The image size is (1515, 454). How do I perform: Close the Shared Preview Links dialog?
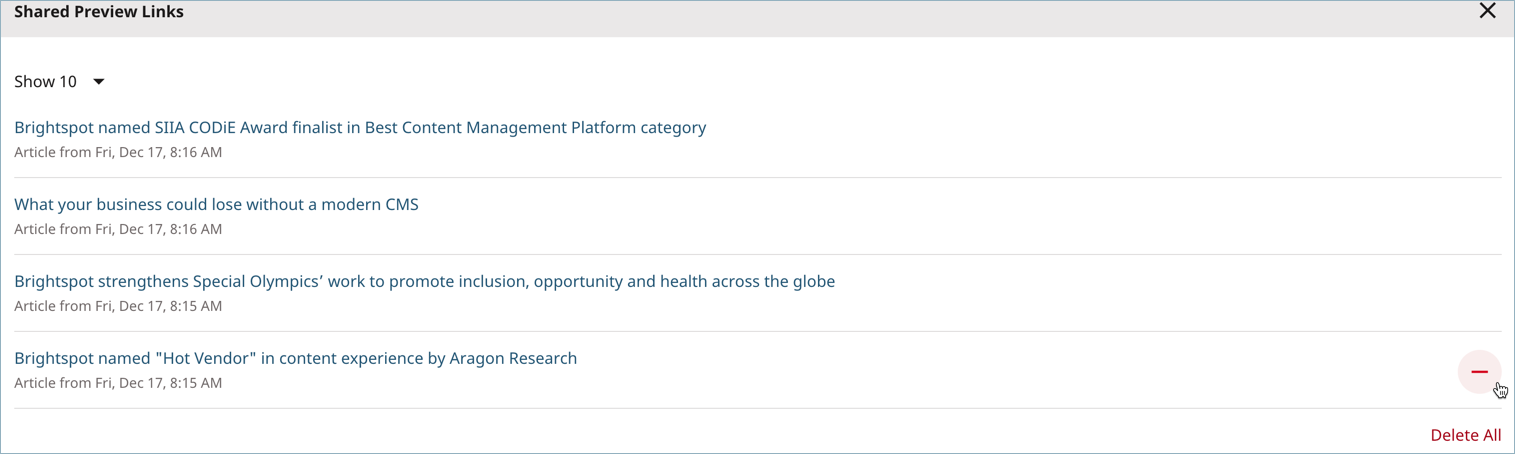[x=1487, y=11]
